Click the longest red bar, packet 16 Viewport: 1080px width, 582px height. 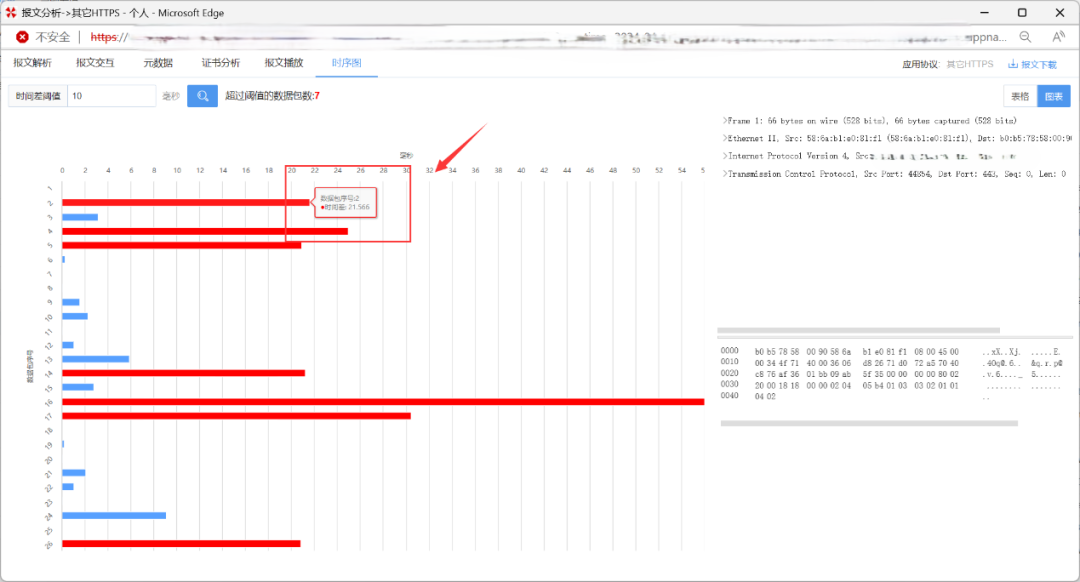tap(383, 402)
